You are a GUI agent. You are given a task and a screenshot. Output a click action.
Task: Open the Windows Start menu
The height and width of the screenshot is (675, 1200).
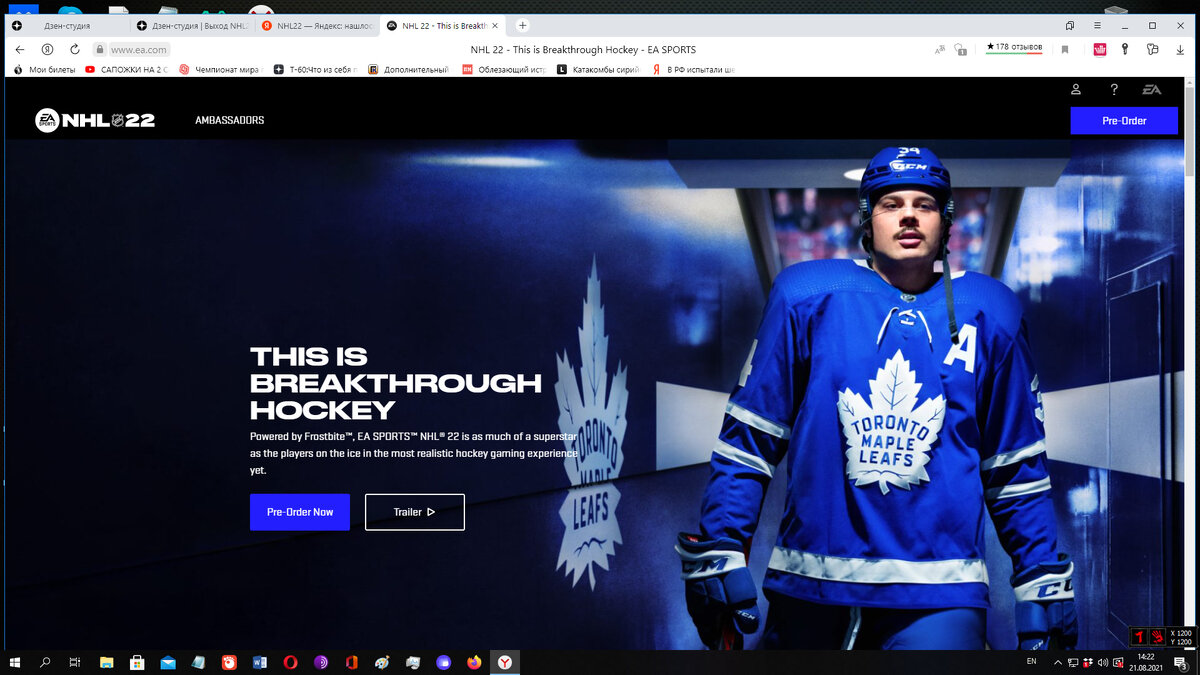pos(15,662)
